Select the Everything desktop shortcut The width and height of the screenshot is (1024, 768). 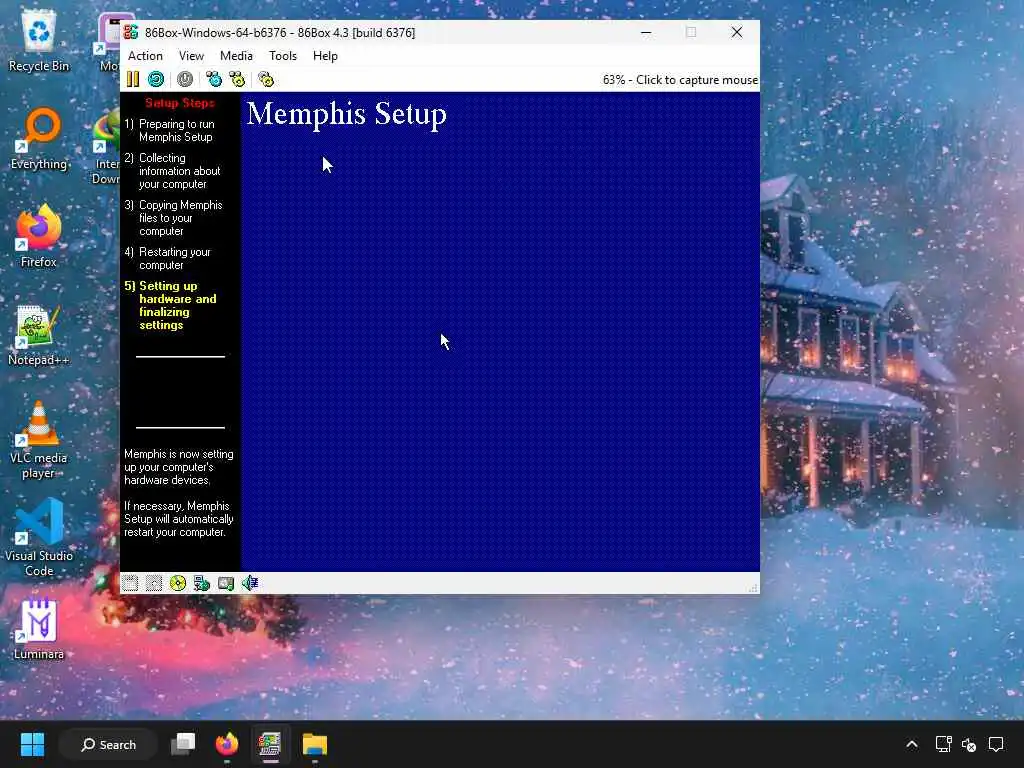coord(39,140)
